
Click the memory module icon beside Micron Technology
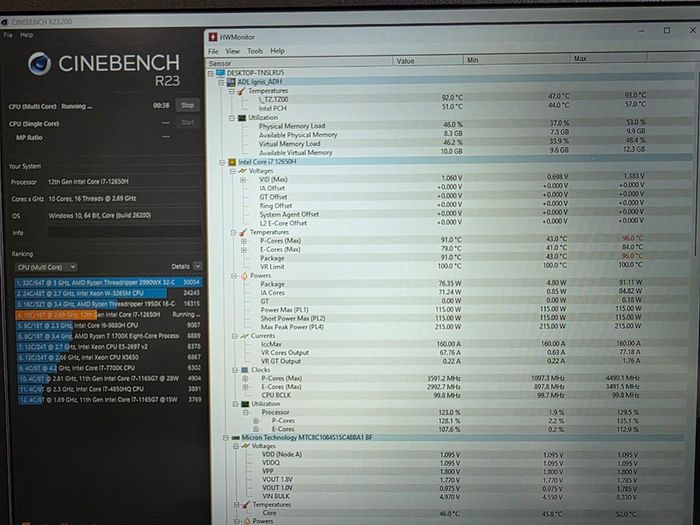click(x=236, y=438)
